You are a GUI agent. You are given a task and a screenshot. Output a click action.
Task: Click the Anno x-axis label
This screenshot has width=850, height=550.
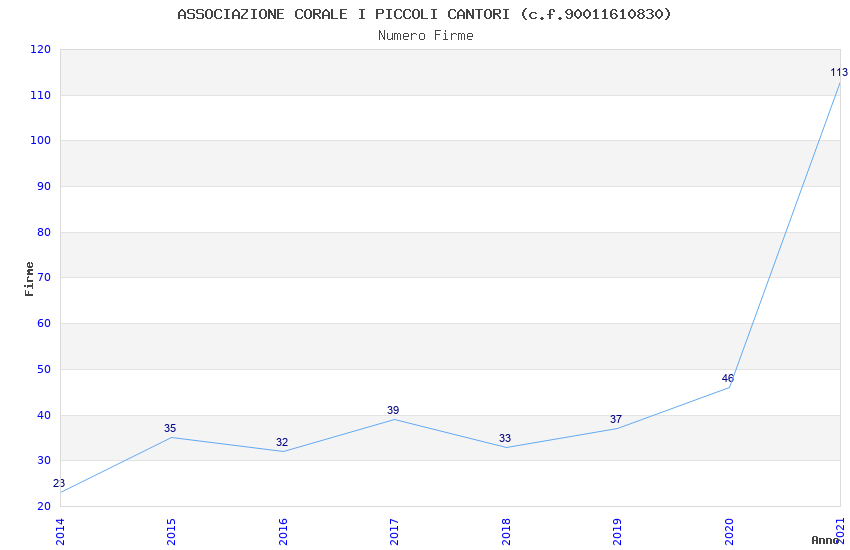coord(825,540)
